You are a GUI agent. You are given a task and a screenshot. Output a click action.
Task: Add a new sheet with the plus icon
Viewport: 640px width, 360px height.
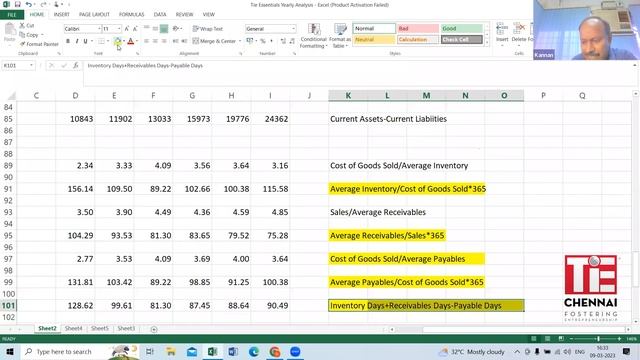pos(154,329)
